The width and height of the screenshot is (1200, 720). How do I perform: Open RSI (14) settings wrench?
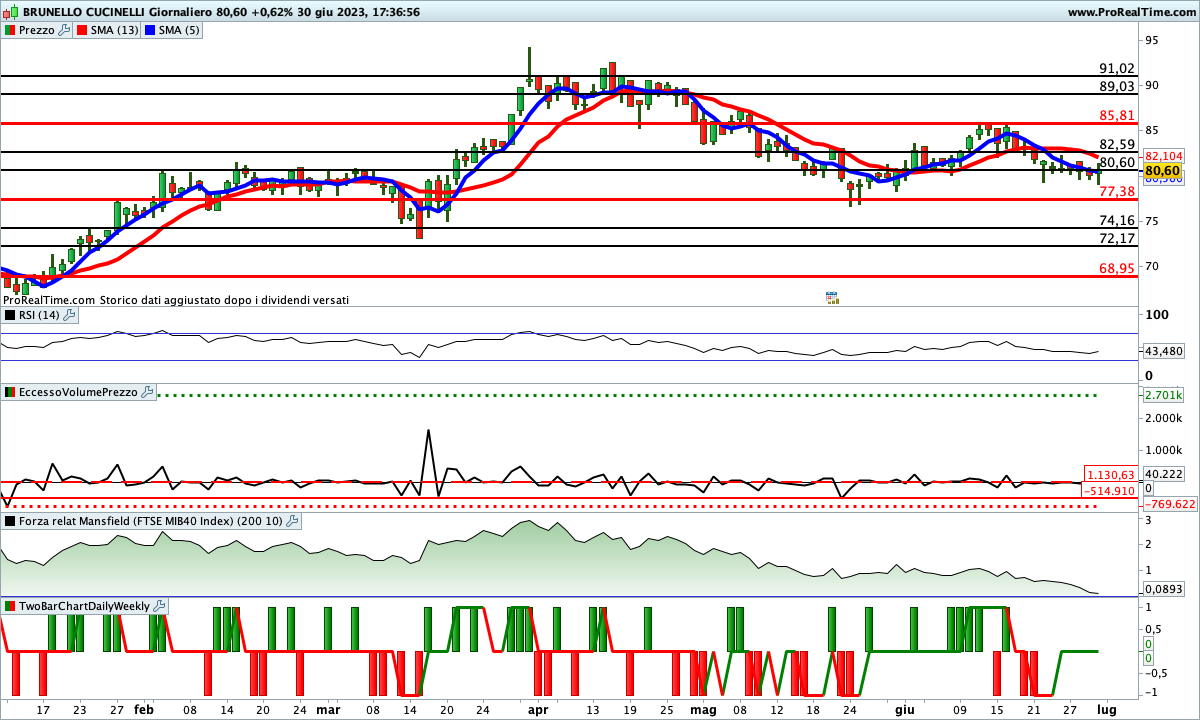(x=69, y=315)
